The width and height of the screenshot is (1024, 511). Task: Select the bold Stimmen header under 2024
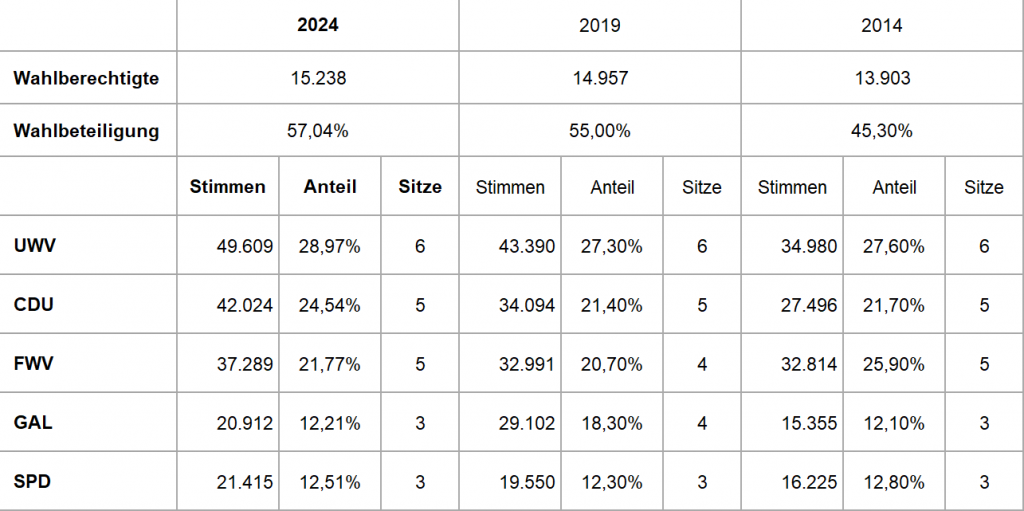pos(228,187)
